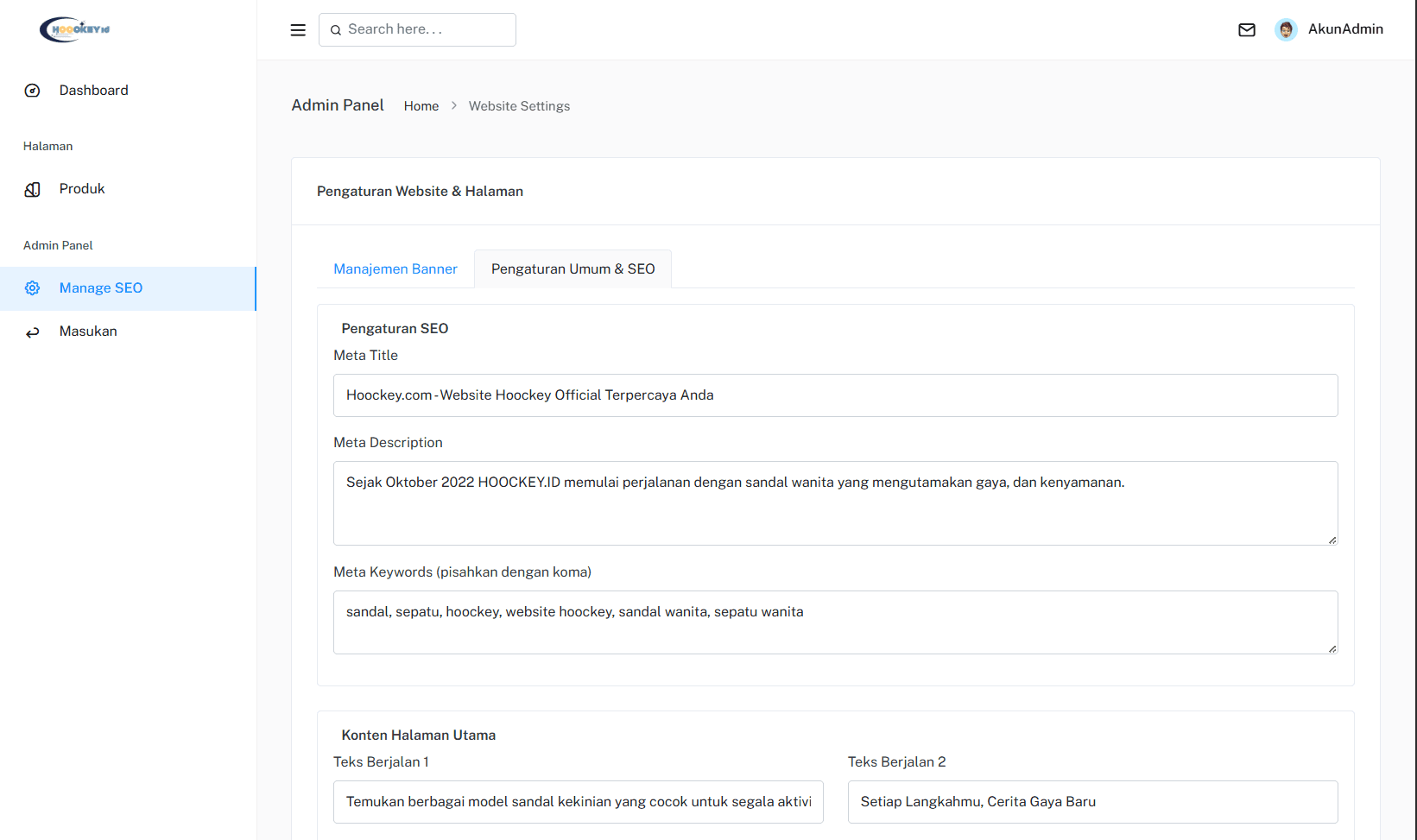Toggle the hamburger sidebar menu
The width and height of the screenshot is (1417, 840).
pyautogui.click(x=298, y=30)
